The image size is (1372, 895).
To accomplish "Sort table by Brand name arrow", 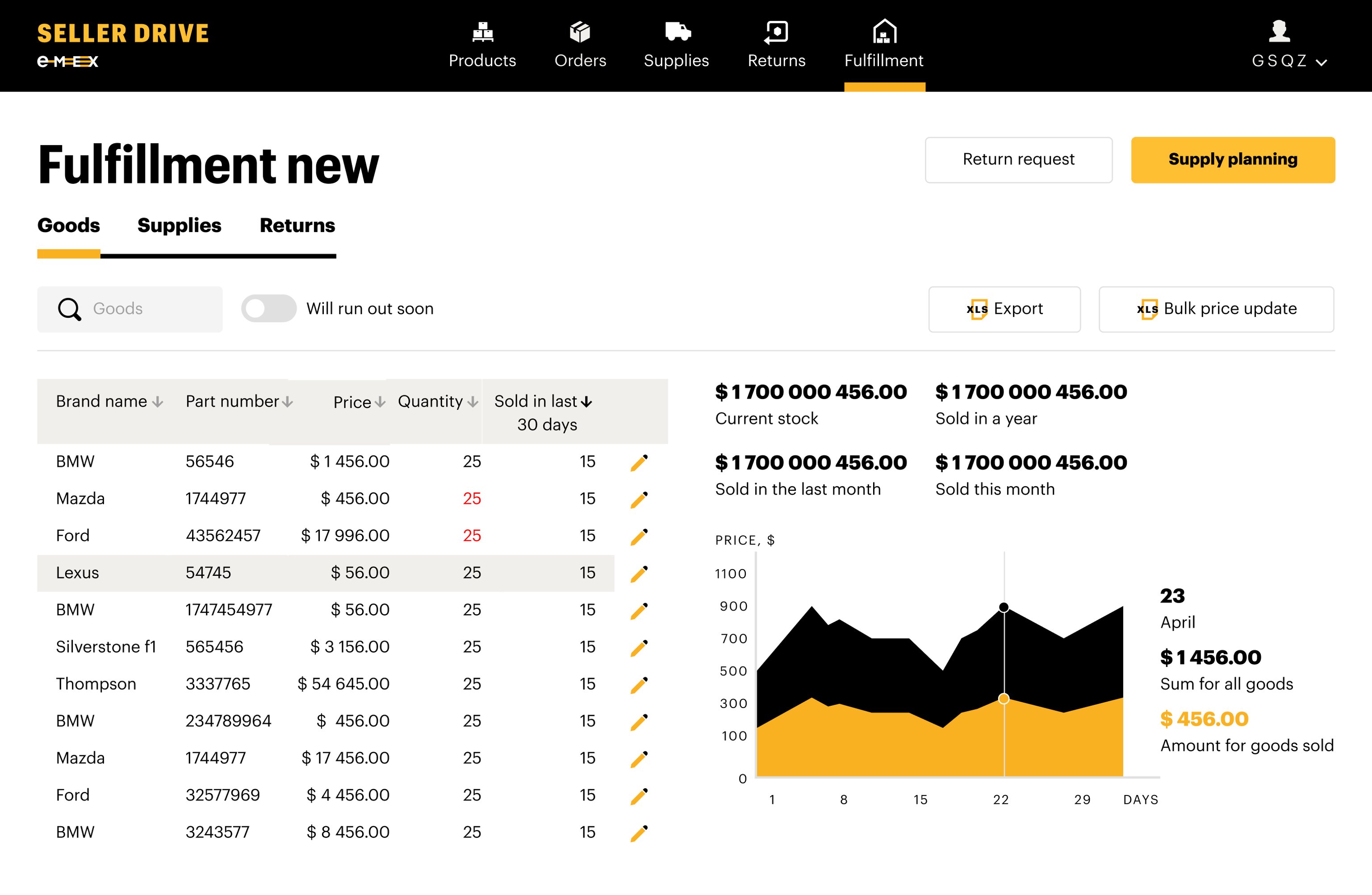I will [157, 402].
